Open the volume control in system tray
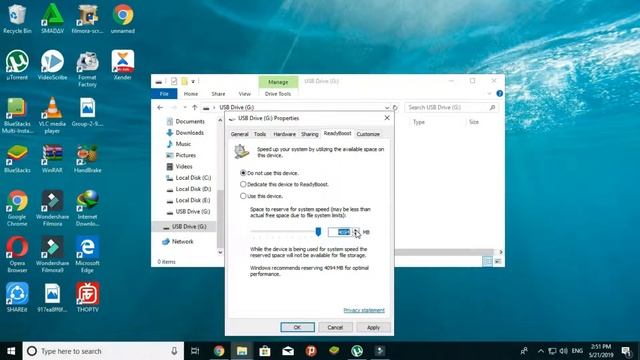640x360 pixels. click(x=563, y=351)
